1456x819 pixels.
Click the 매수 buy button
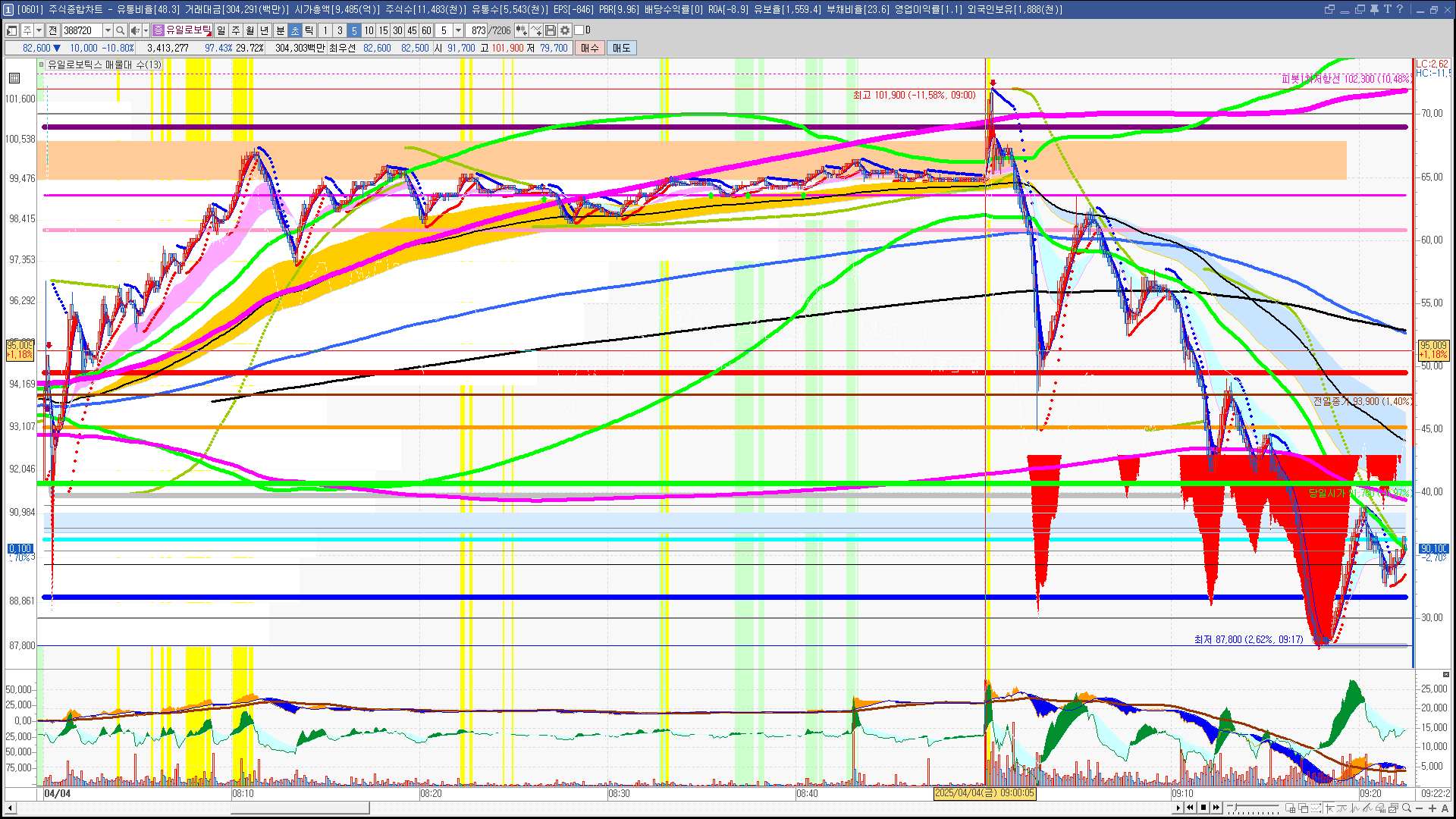click(x=590, y=48)
